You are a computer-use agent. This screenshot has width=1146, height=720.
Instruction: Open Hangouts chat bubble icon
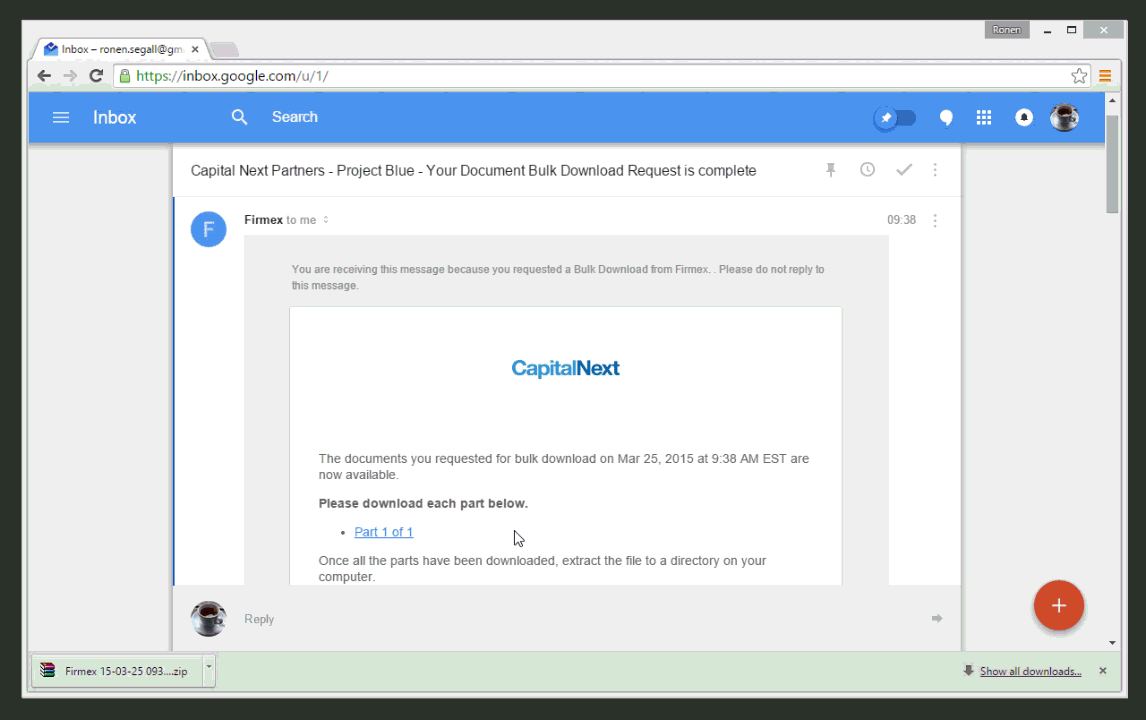click(x=946, y=118)
